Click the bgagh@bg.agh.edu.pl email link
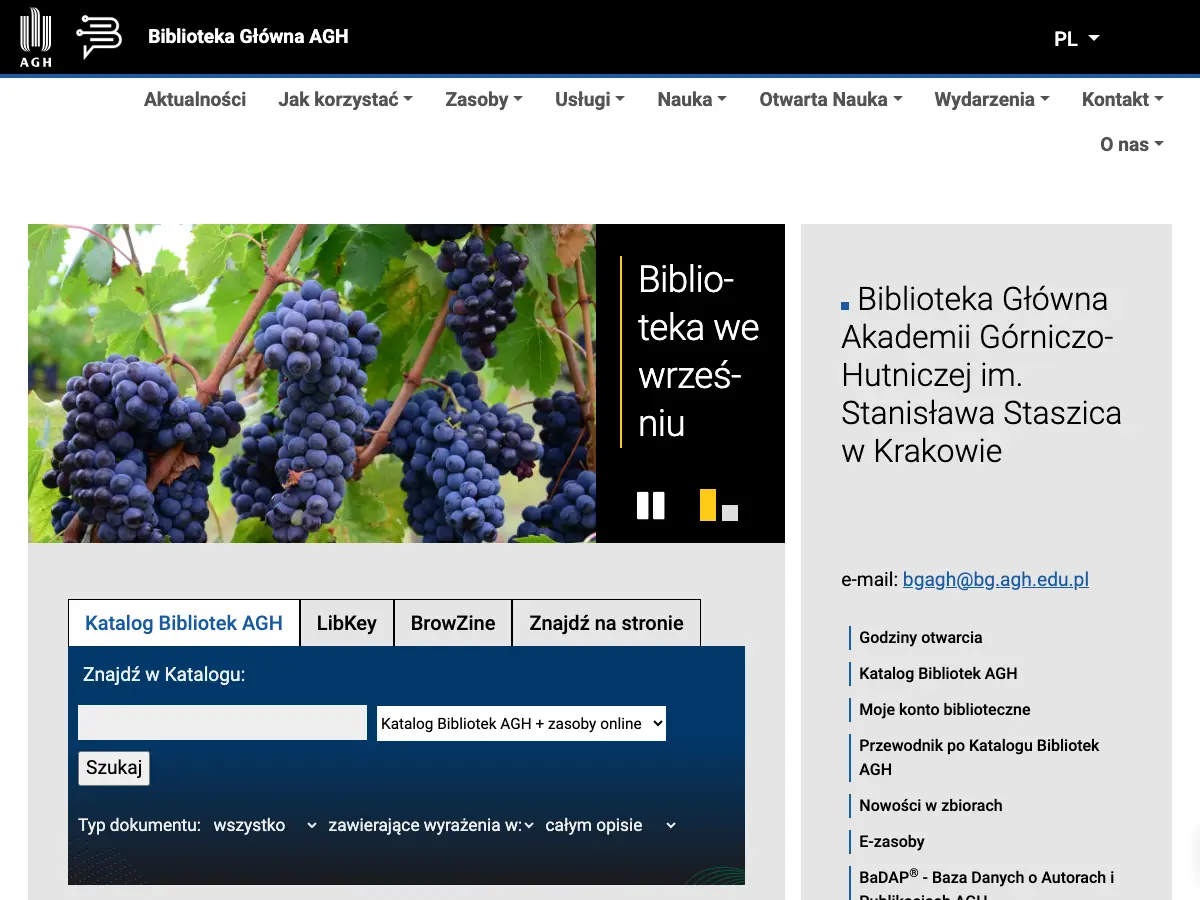Screen dimensions: 1200x900 pyautogui.click(x=996, y=579)
